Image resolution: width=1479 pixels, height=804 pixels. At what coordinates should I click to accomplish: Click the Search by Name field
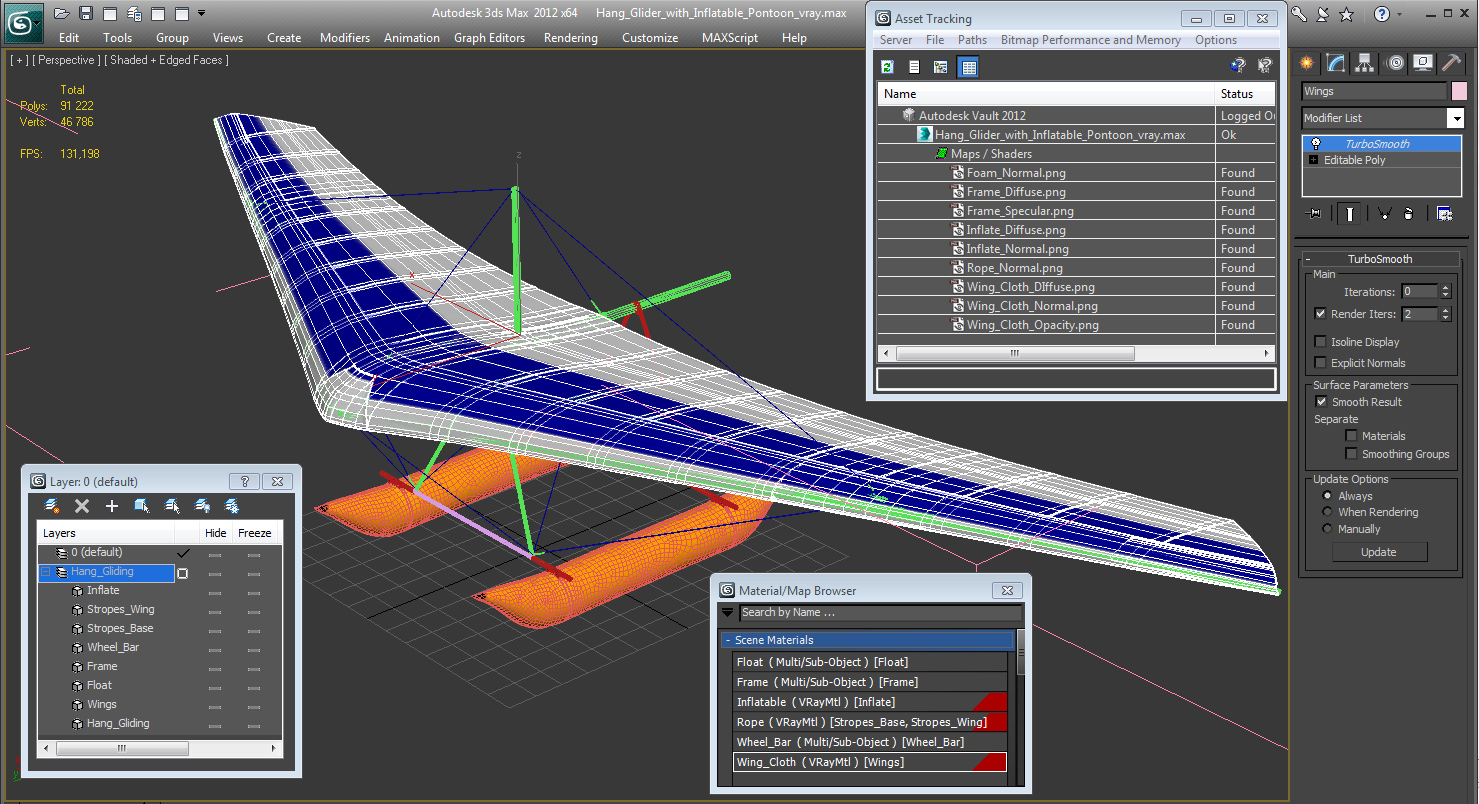point(880,612)
